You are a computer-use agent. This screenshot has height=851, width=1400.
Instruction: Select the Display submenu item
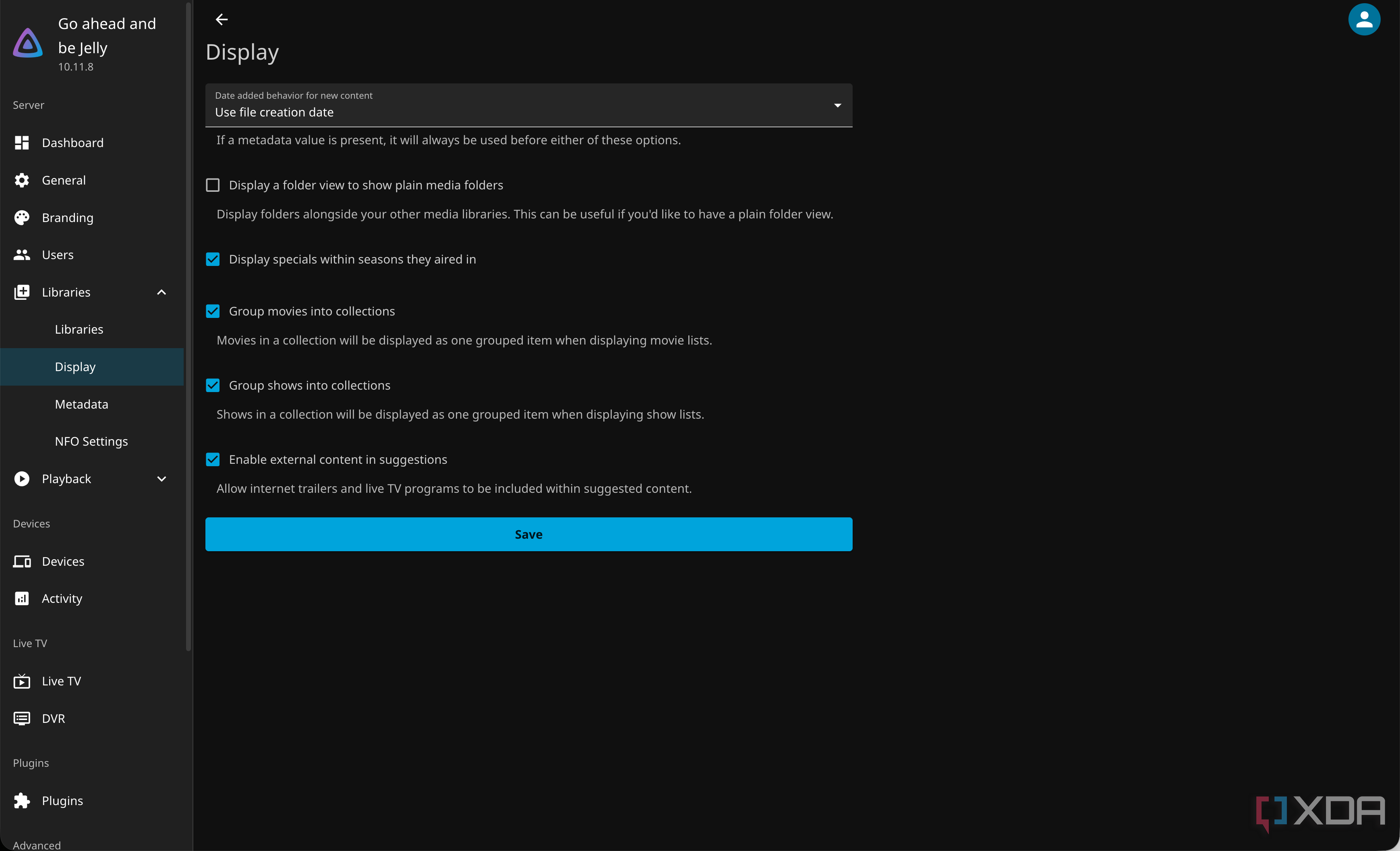(x=92, y=367)
